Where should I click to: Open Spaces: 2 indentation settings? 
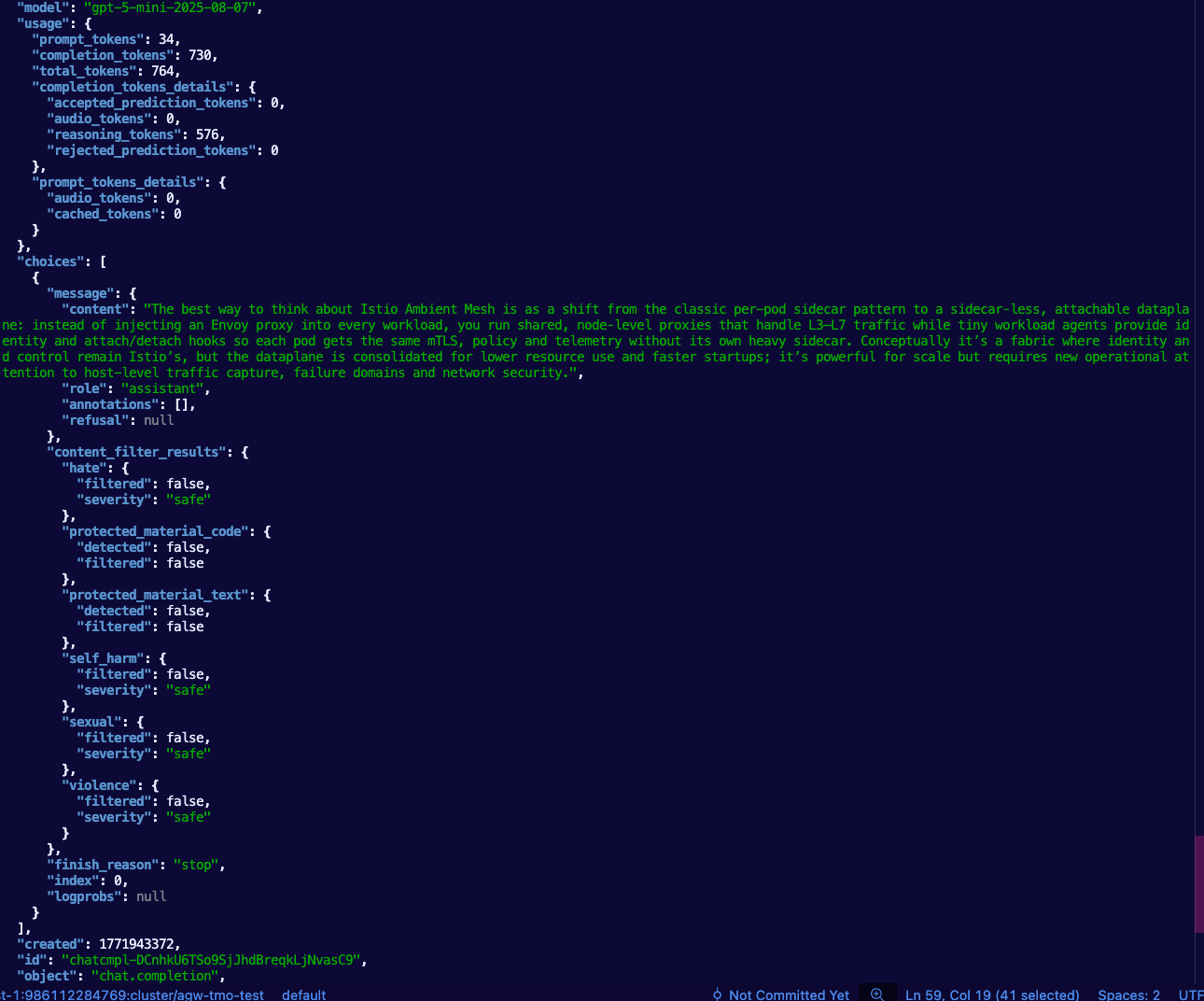1128,994
